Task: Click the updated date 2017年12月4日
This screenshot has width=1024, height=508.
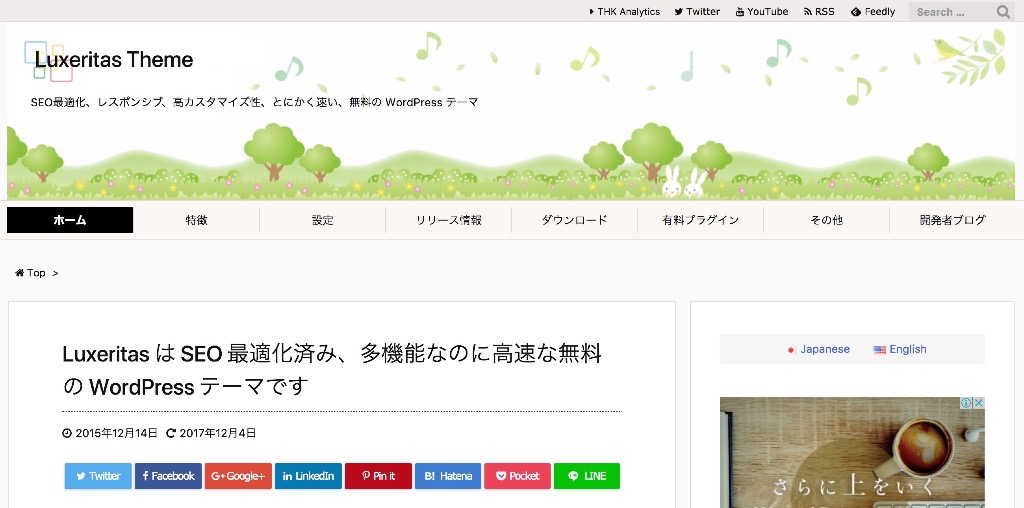Action: coord(217,433)
